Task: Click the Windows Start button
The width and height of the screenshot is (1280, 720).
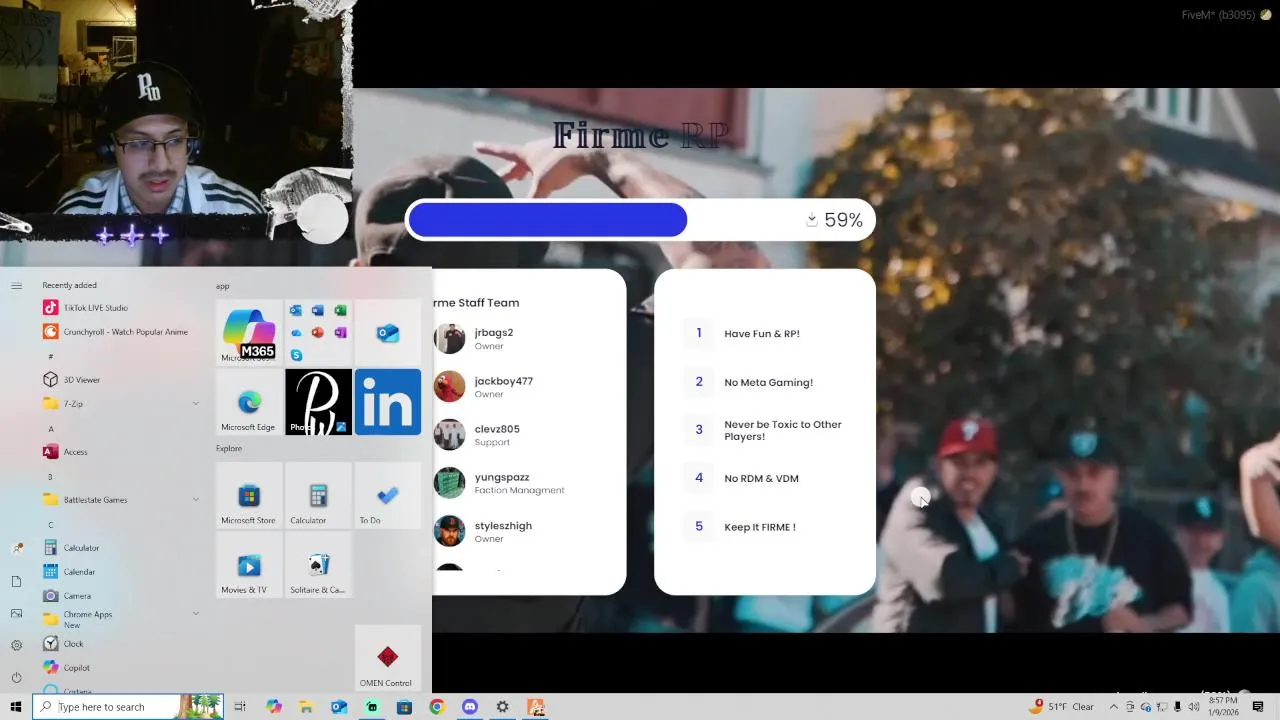Action: (x=16, y=707)
